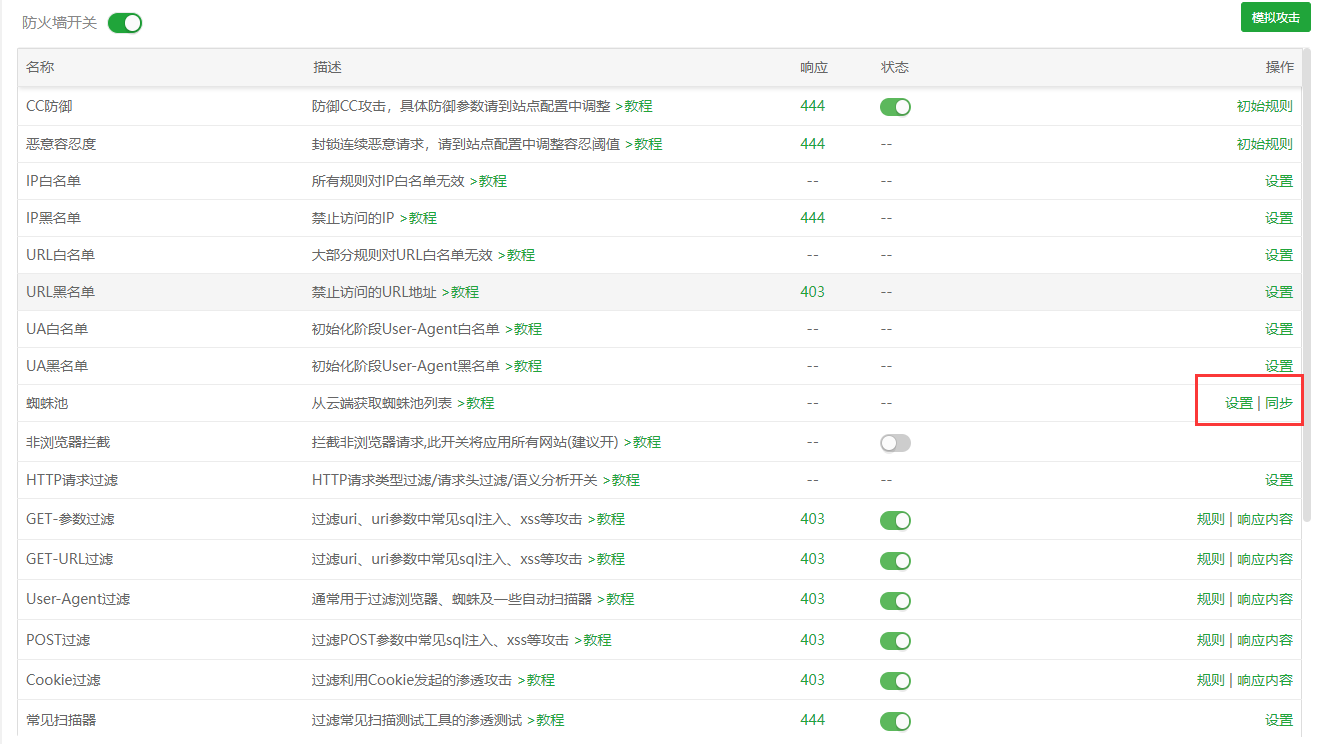
Task: Toggle the POST过滤 status switch
Action: tap(895, 641)
